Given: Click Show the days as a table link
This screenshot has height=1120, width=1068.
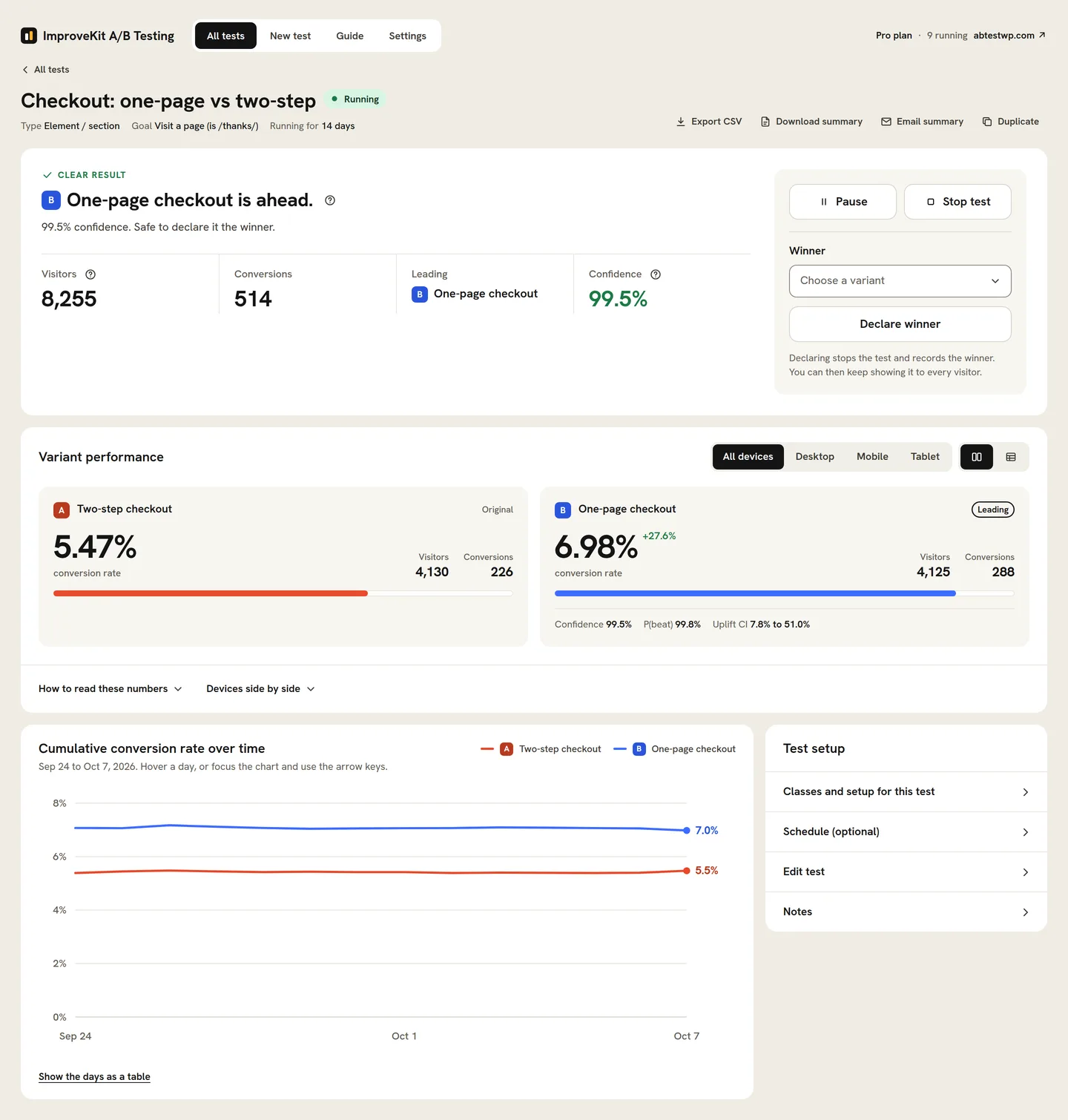Looking at the screenshot, I should pyautogui.click(x=94, y=1077).
